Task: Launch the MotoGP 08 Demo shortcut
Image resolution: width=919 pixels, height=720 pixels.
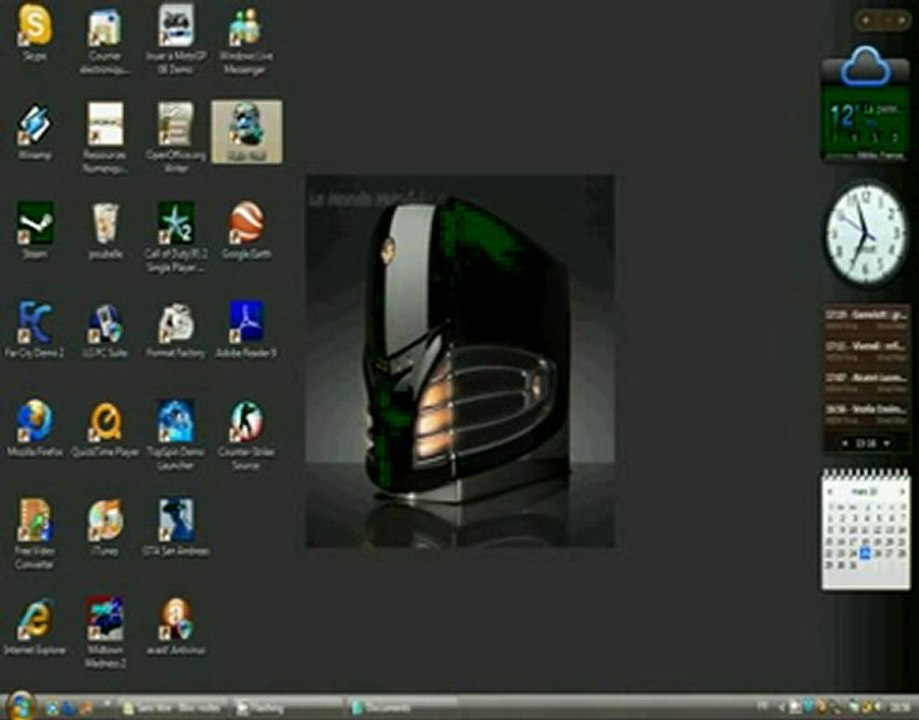Action: (175, 40)
